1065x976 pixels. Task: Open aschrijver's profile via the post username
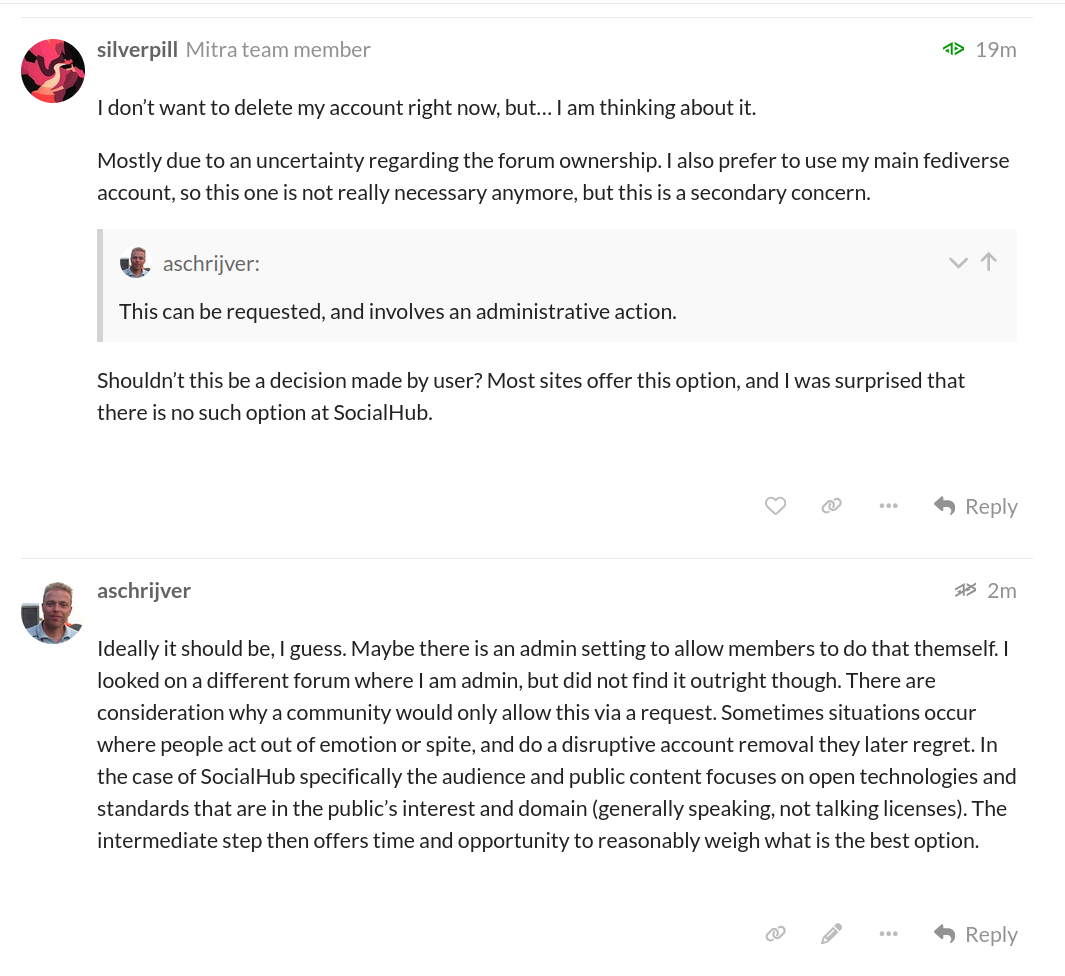(144, 590)
